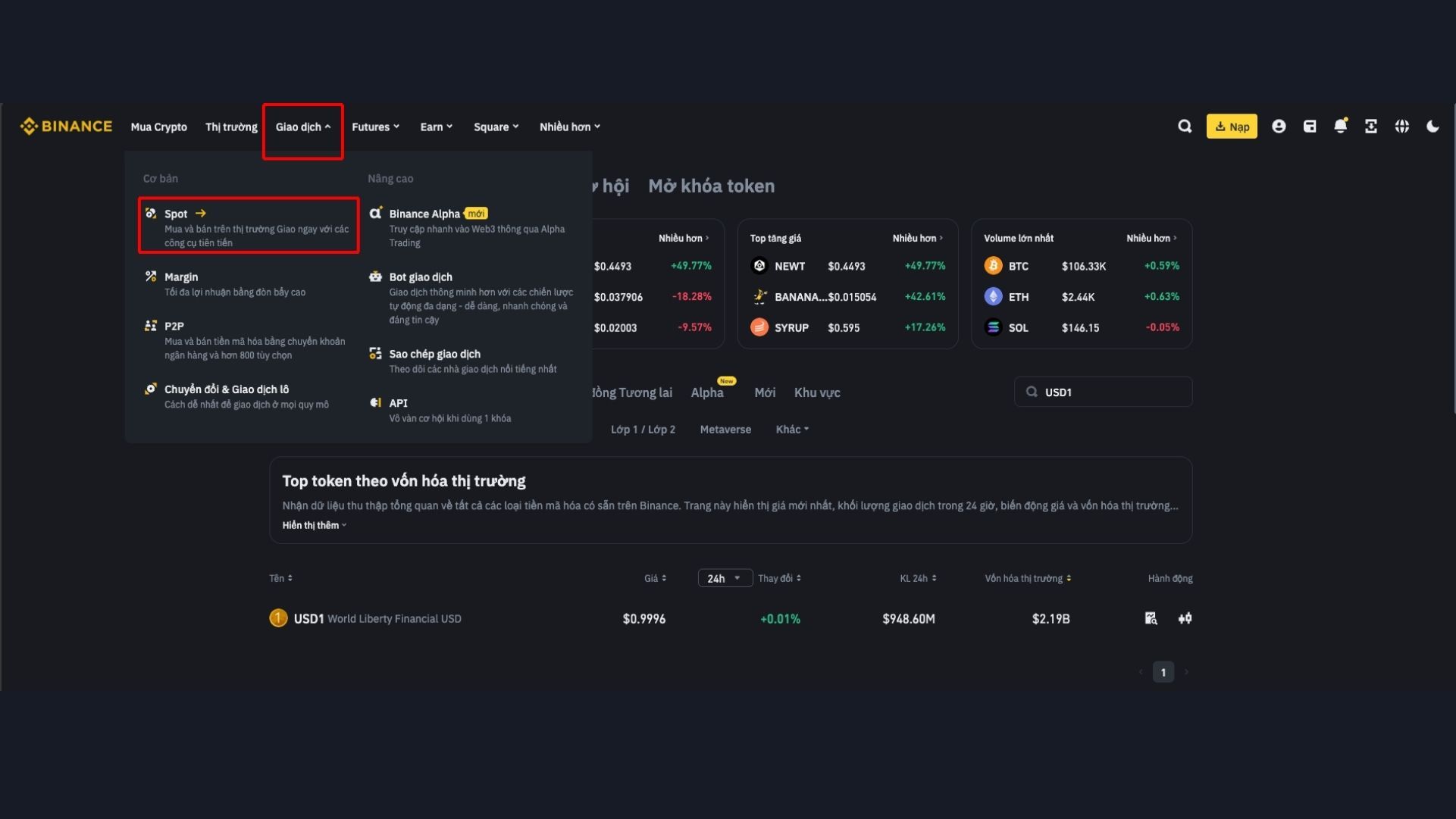1456x819 pixels.
Task: Click the Spot icon
Action: tap(151, 214)
